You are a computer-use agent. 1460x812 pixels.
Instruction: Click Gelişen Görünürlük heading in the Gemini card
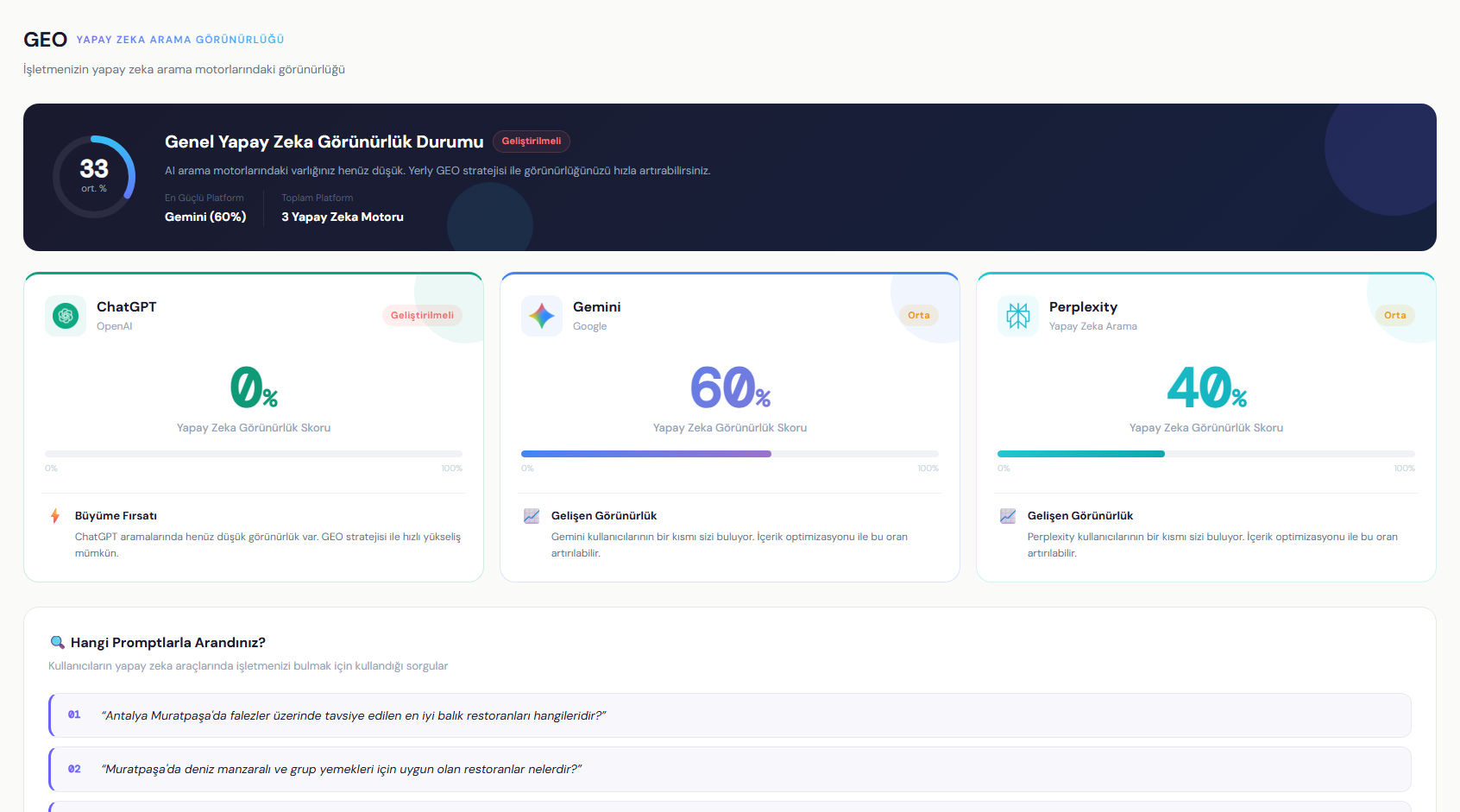[604, 516]
